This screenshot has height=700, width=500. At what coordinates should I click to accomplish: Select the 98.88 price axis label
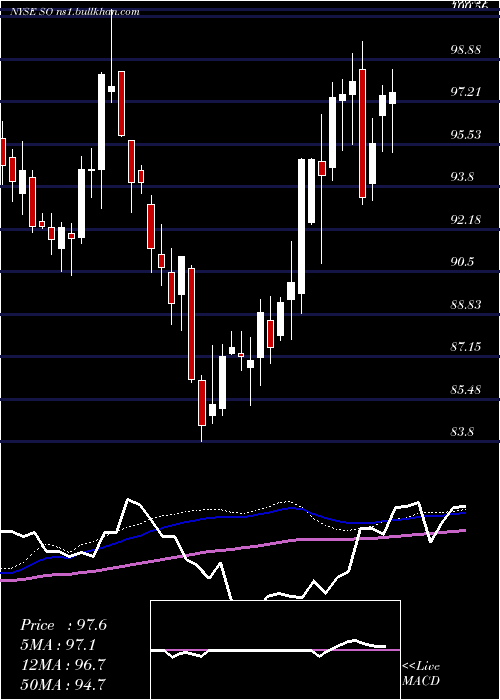click(x=466, y=49)
